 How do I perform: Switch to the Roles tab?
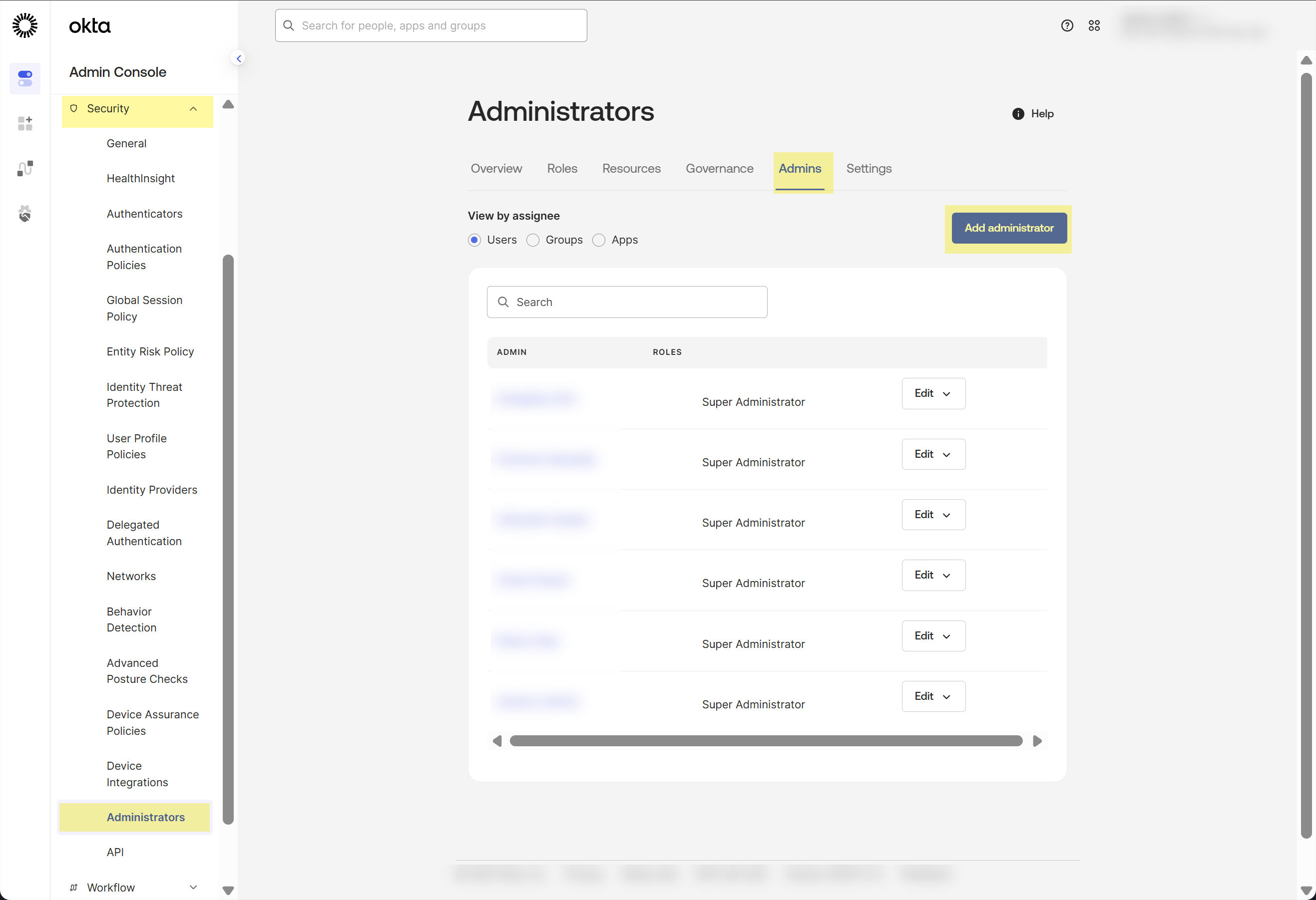(x=562, y=169)
